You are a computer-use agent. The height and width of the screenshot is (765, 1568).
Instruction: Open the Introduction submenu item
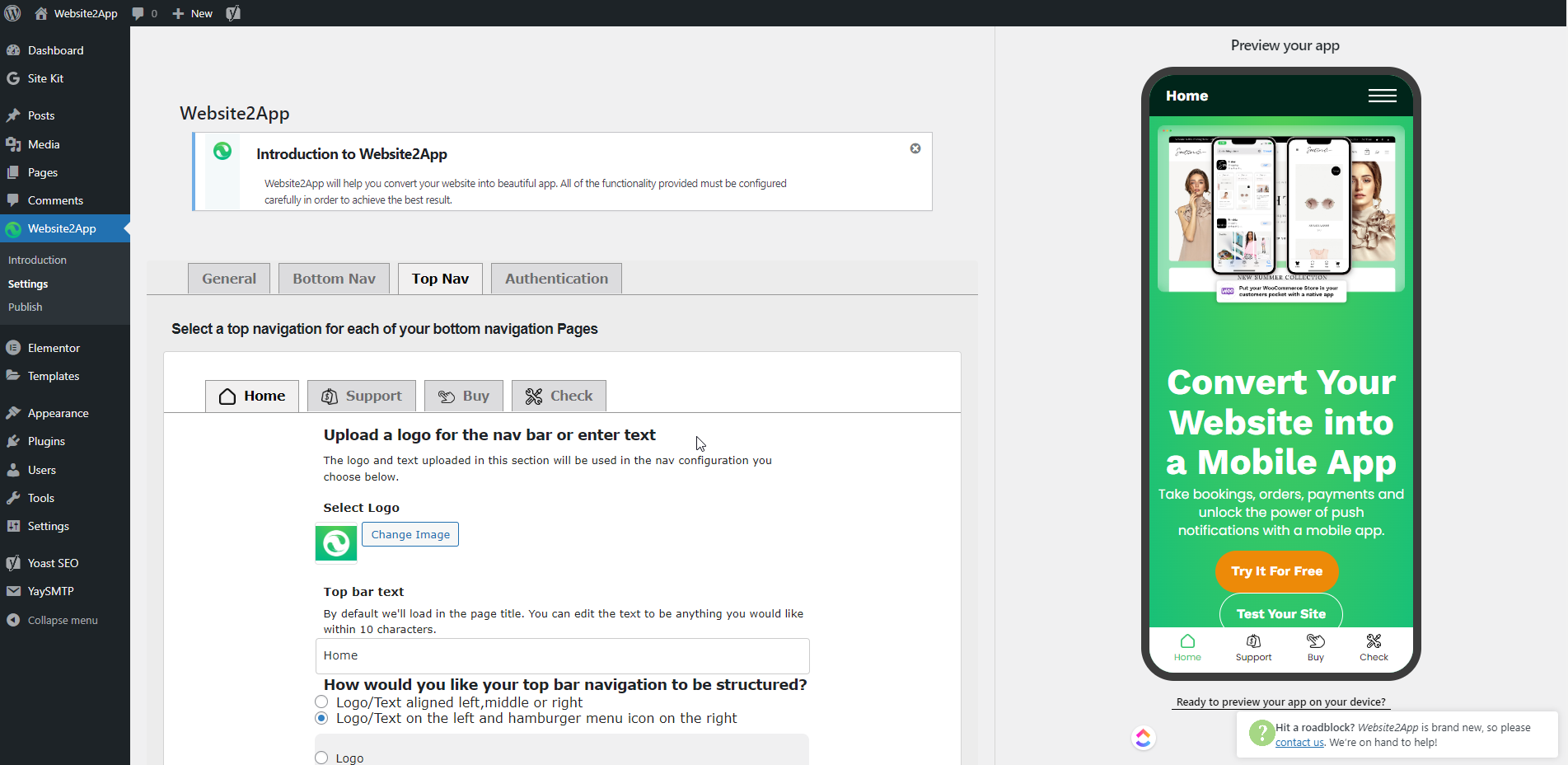(37, 260)
